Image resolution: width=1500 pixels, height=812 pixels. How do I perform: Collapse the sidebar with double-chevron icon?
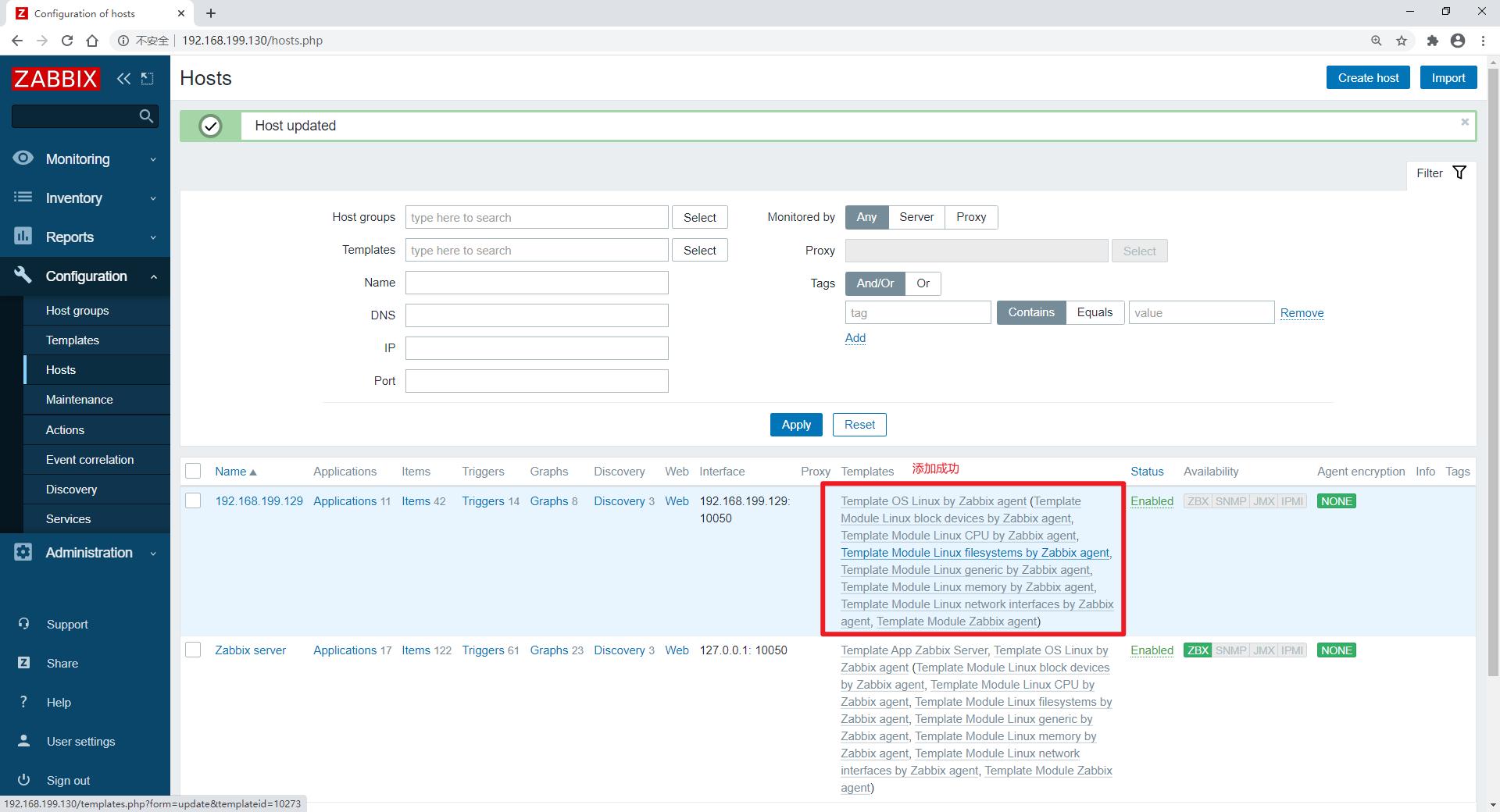[123, 78]
